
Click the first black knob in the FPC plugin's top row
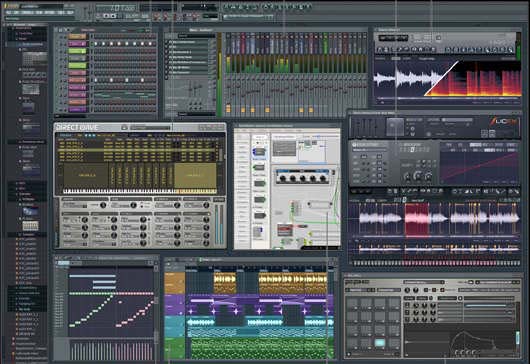coord(407,290)
